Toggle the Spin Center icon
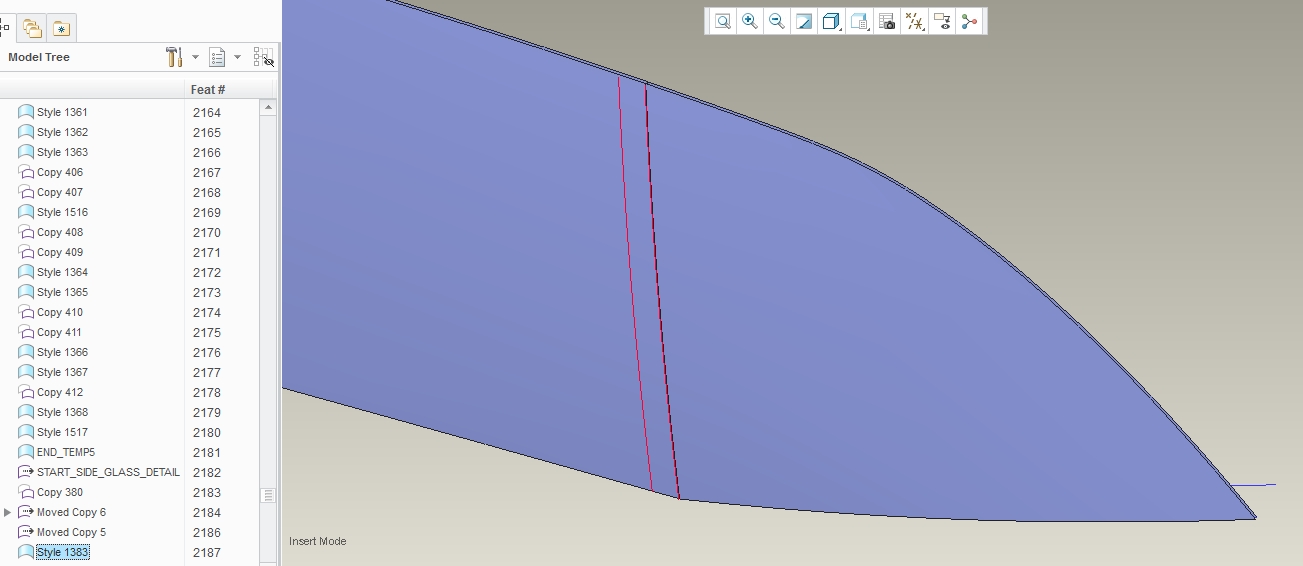This screenshot has height=566, width=1303. (969, 21)
